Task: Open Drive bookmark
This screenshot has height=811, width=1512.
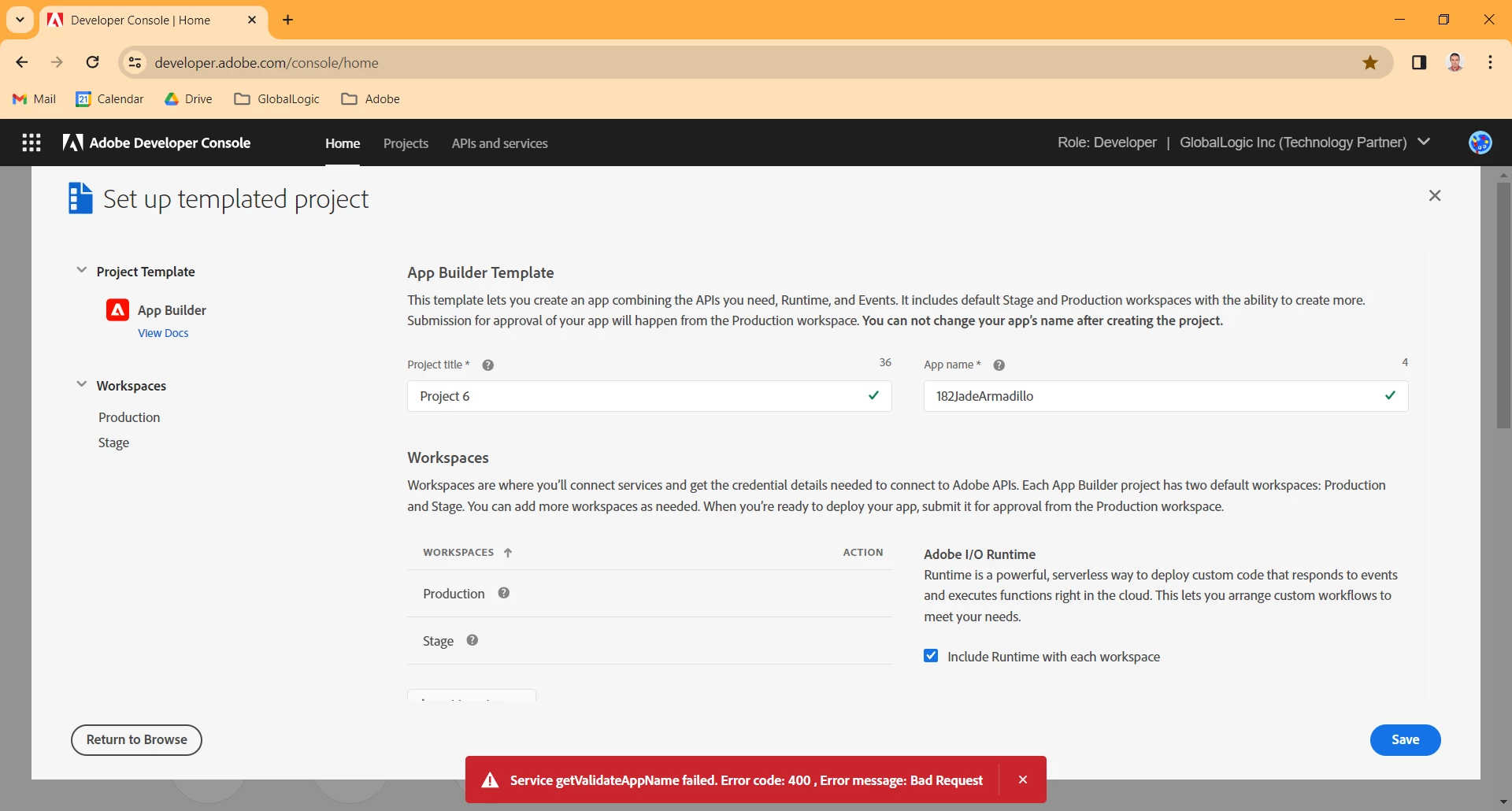Action: (189, 99)
